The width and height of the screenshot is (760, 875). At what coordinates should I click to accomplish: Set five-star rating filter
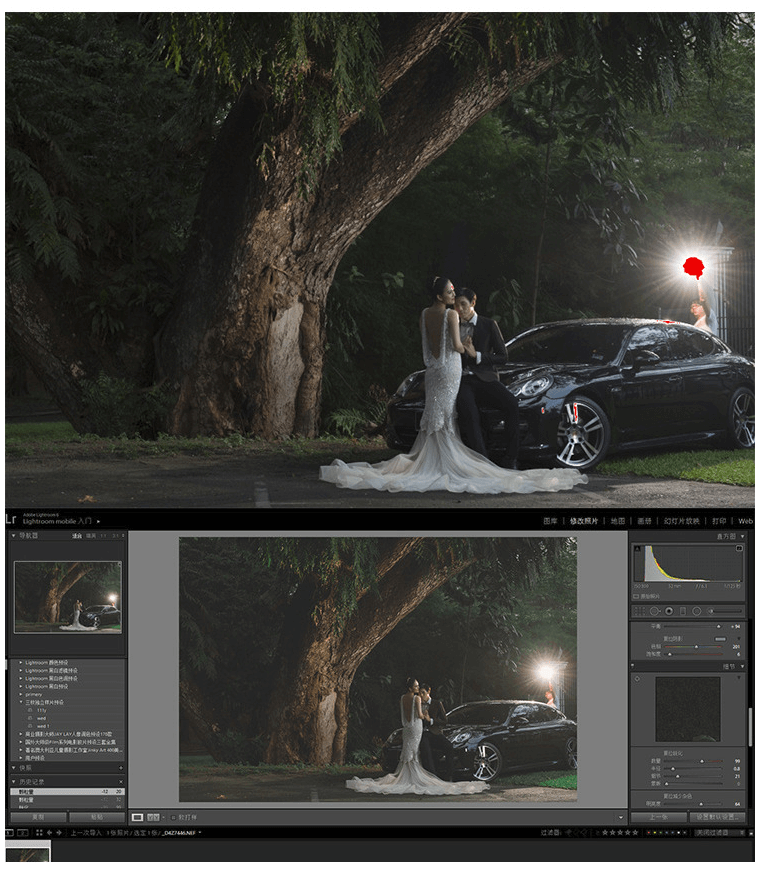tap(634, 833)
